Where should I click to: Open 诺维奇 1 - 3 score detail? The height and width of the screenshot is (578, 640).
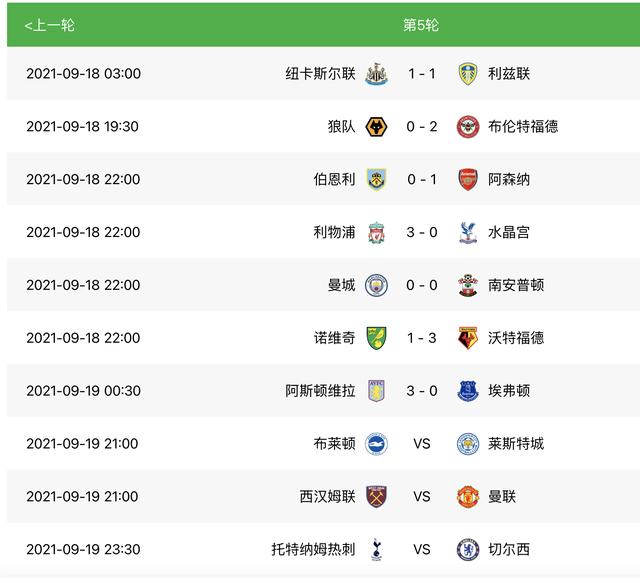tap(422, 338)
